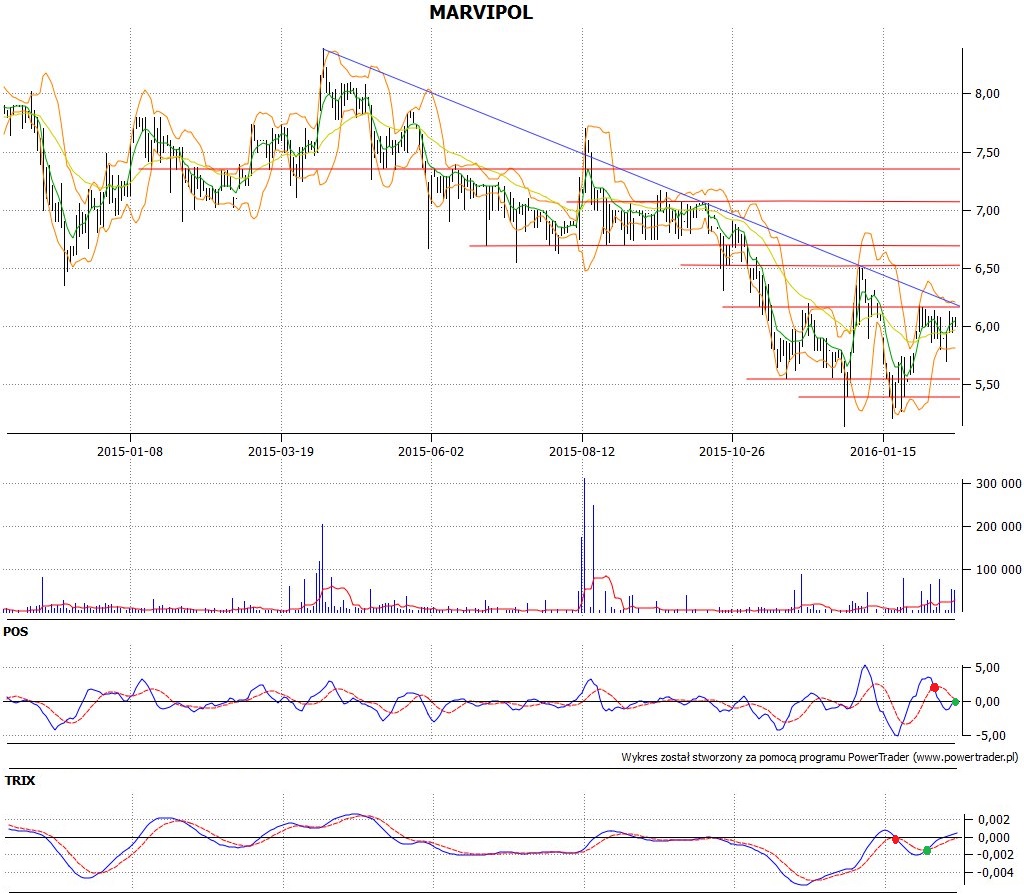Click the 6,50 price axis label
Screen dimensions: 1024x894
click(x=987, y=268)
